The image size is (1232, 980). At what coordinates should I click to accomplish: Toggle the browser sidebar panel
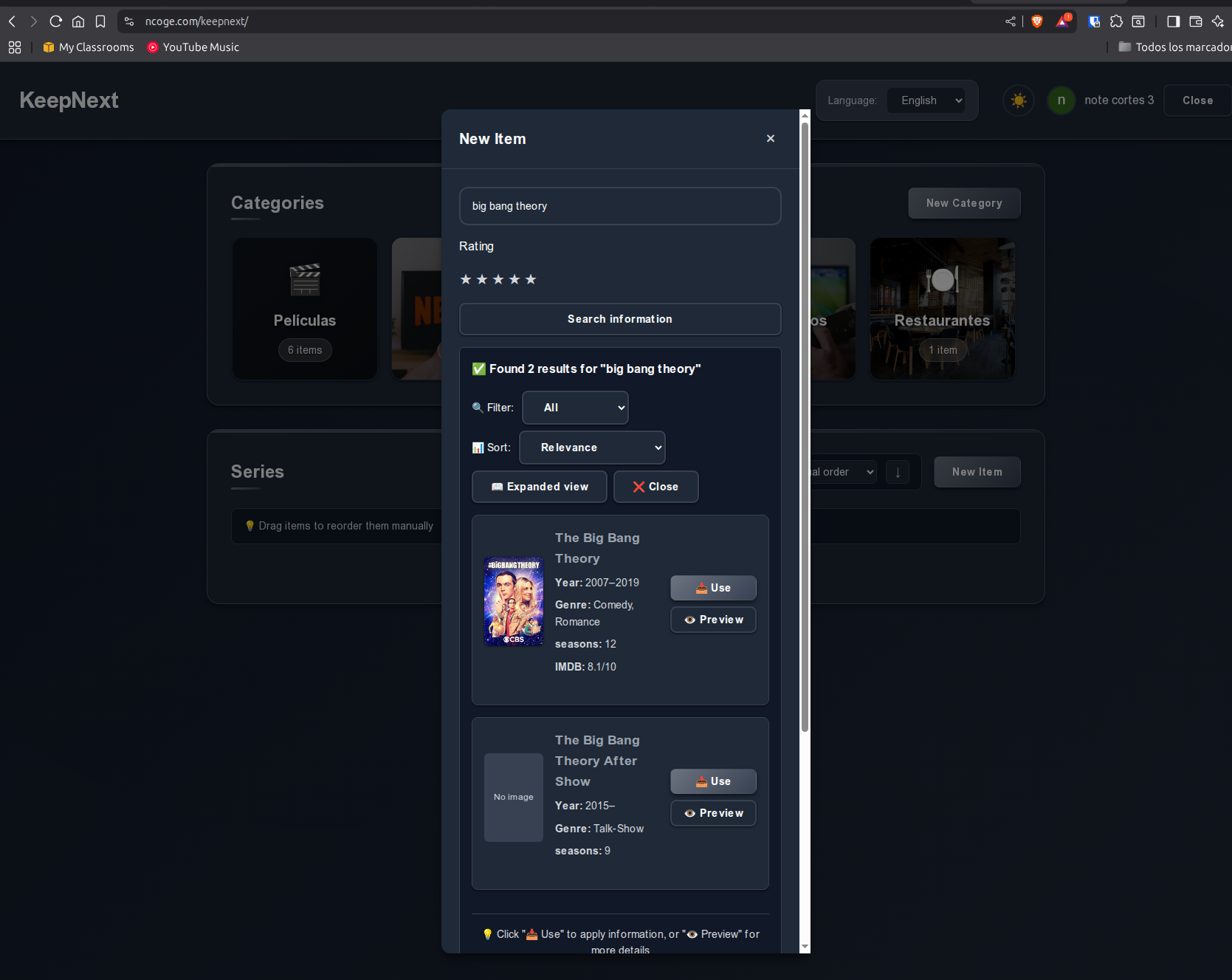[x=1173, y=21]
